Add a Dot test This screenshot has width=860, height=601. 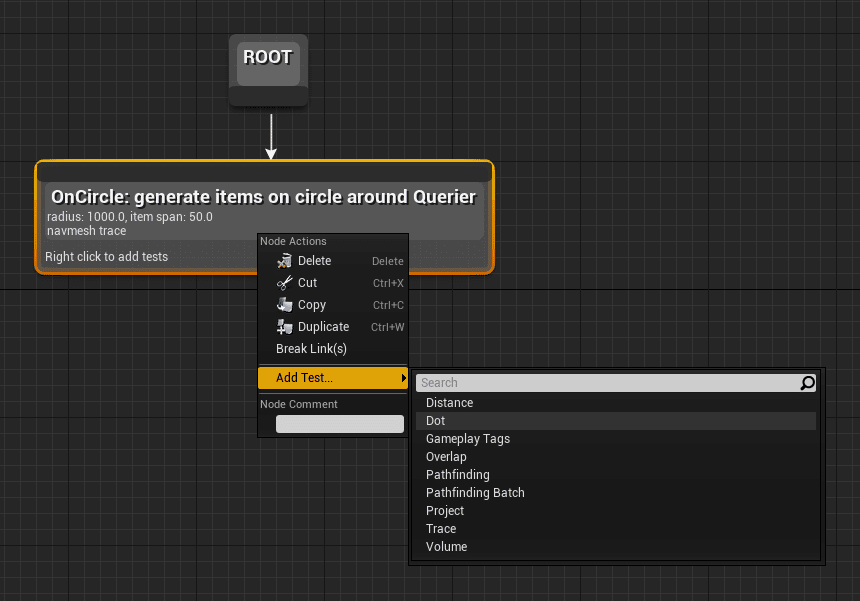pyautogui.click(x=615, y=421)
